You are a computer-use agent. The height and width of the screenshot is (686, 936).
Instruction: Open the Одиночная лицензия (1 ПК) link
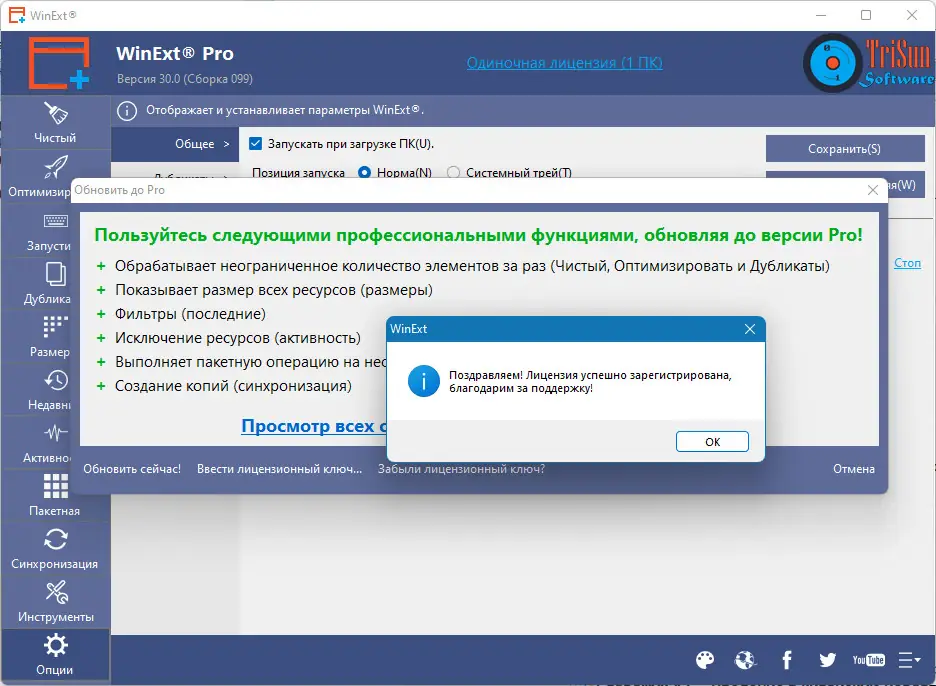[x=565, y=63]
